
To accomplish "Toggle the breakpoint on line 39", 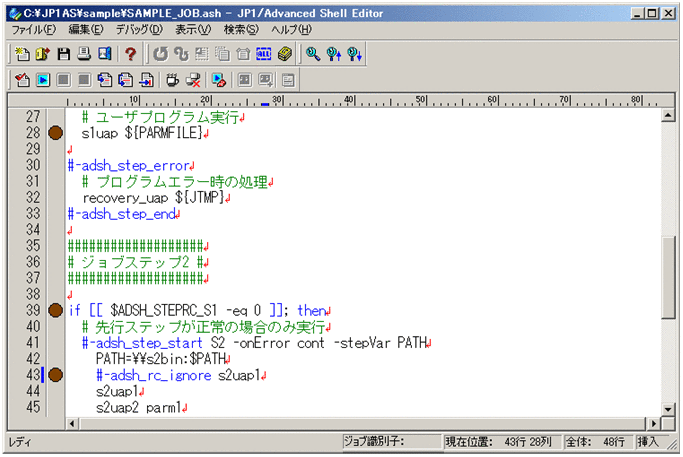I will tap(55, 310).
